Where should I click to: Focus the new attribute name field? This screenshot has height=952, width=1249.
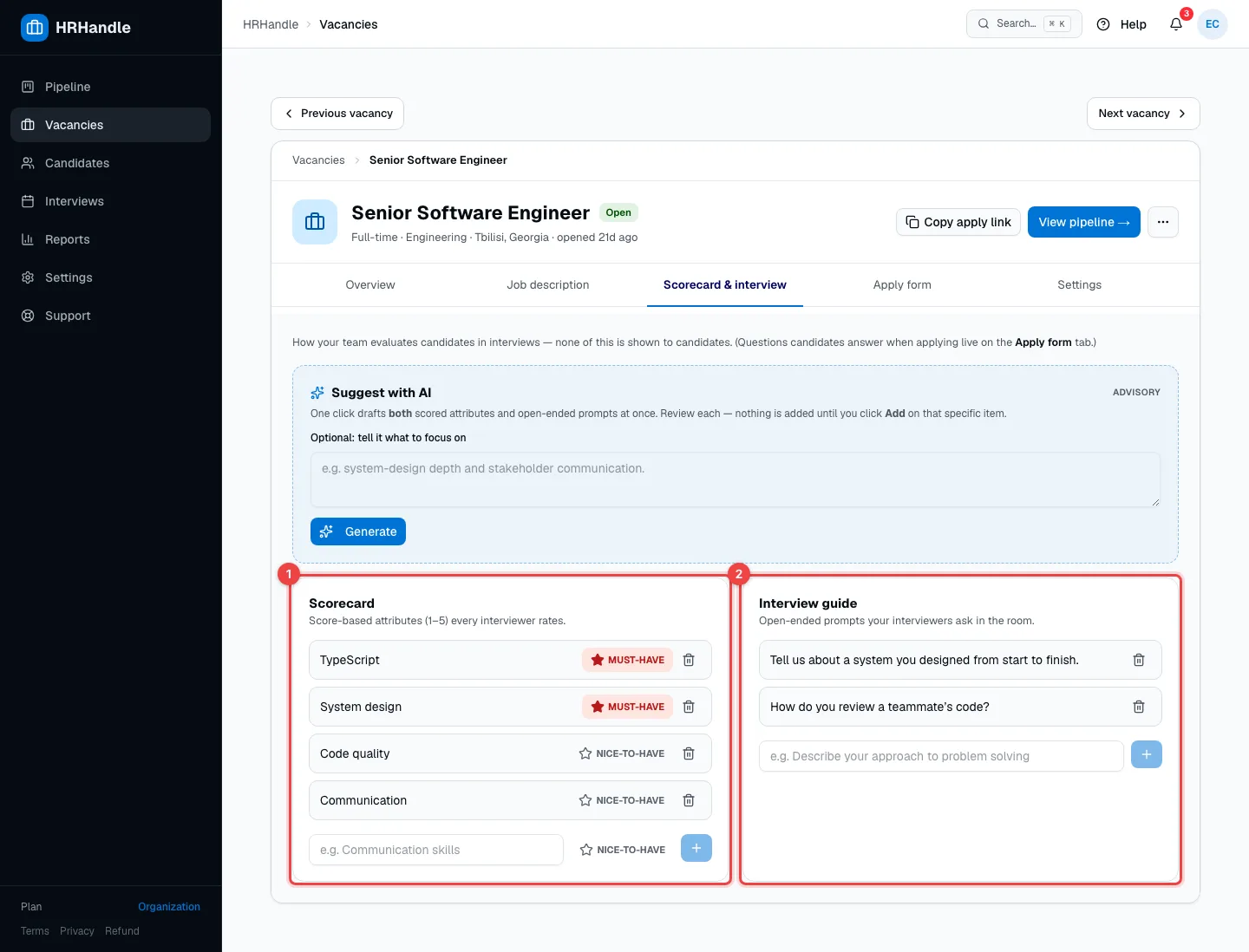pyautogui.click(x=436, y=850)
